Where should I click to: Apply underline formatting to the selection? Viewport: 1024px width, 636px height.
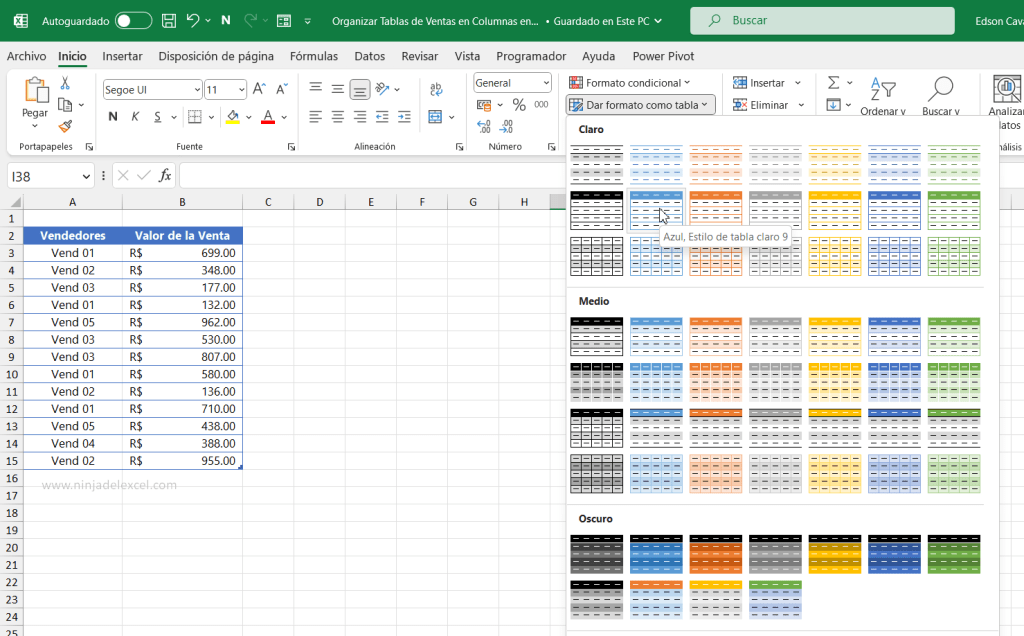click(x=157, y=116)
